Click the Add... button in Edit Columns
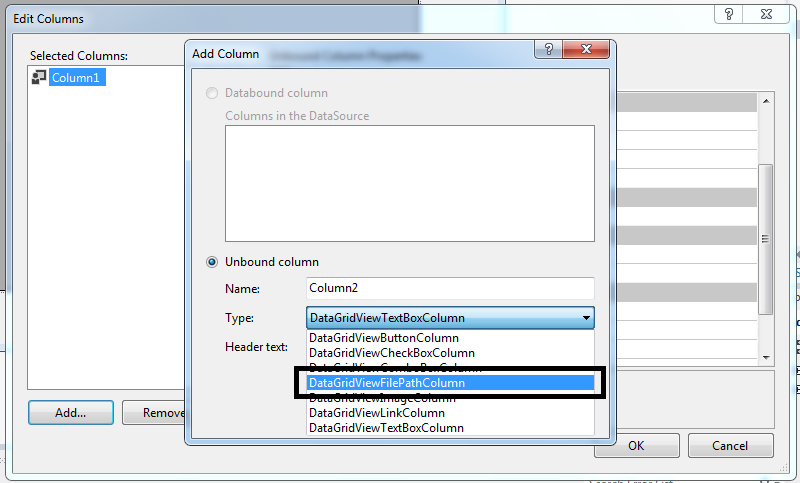Screen dimensions: 800x483 pos(71,413)
